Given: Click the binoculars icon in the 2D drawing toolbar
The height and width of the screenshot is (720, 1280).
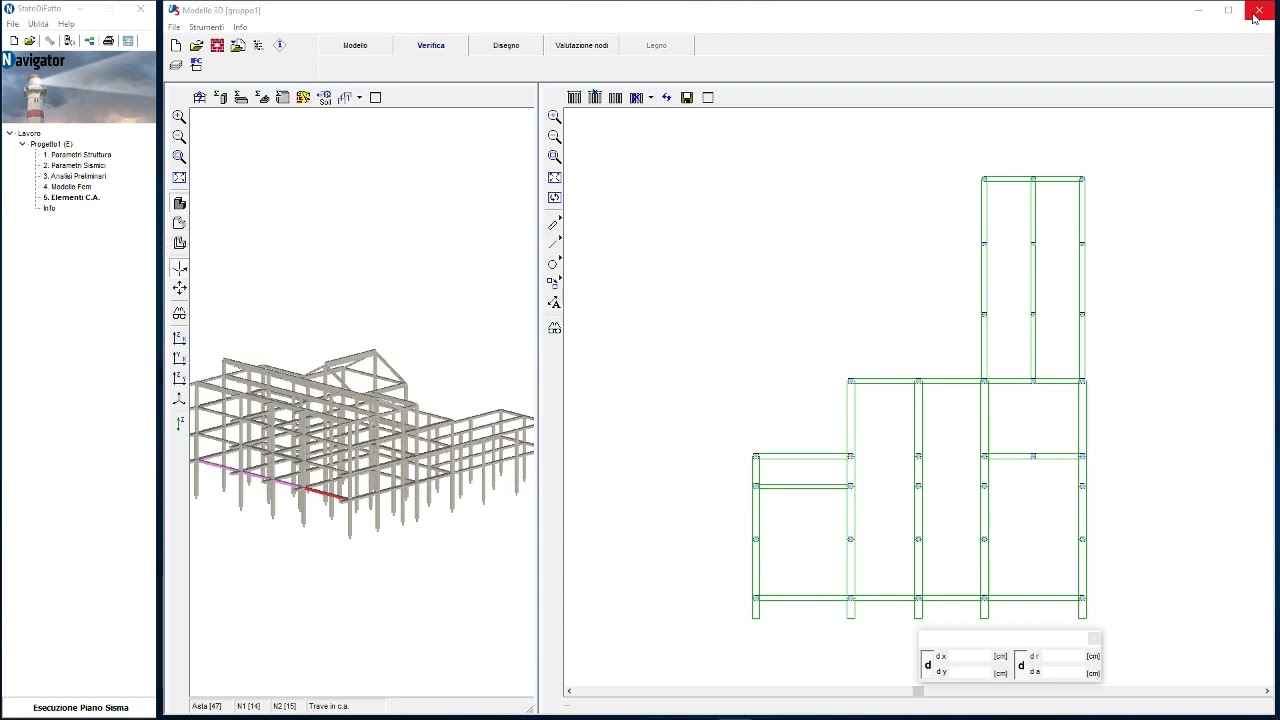Looking at the screenshot, I should coord(555,328).
